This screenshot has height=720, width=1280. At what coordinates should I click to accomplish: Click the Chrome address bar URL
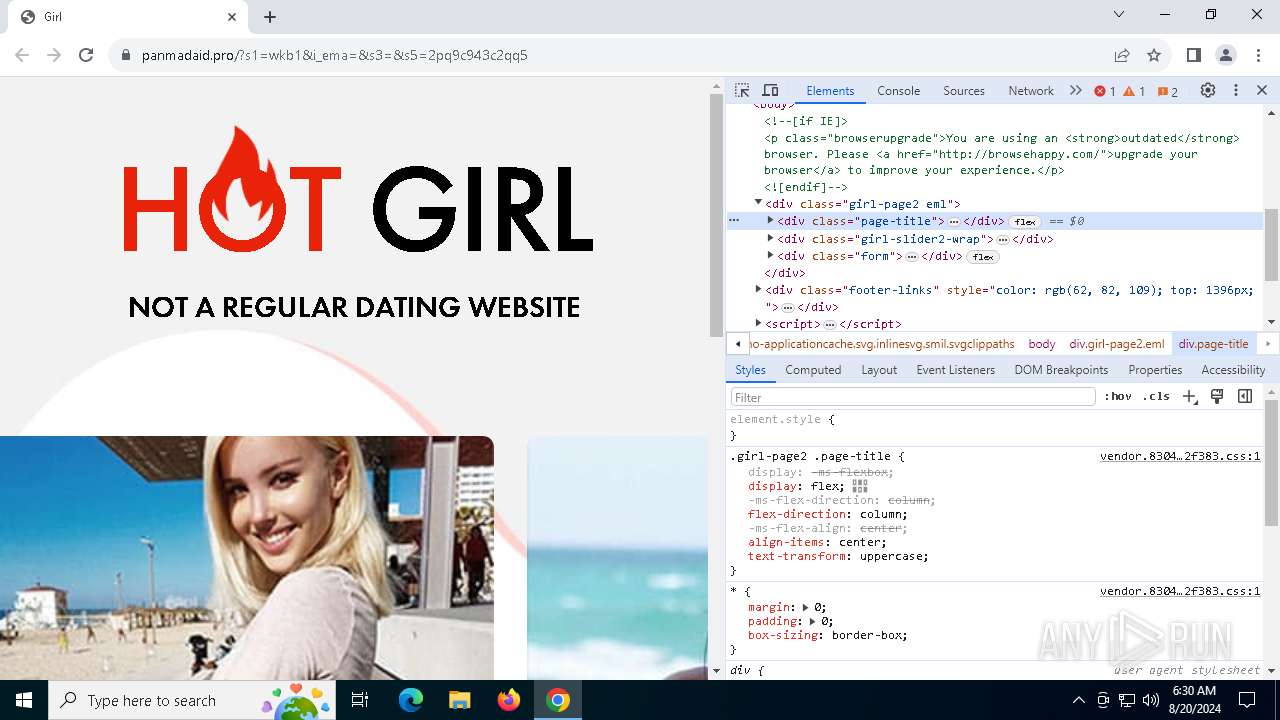(x=335, y=55)
